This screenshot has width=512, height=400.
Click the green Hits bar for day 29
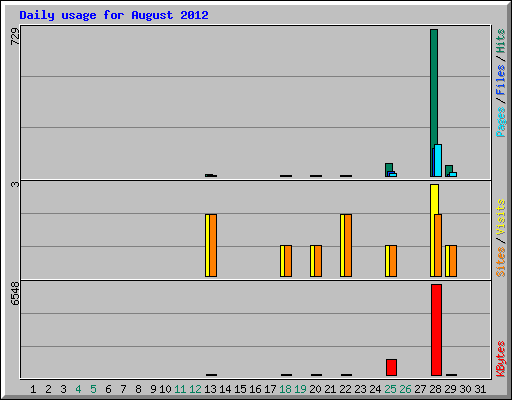point(449,169)
